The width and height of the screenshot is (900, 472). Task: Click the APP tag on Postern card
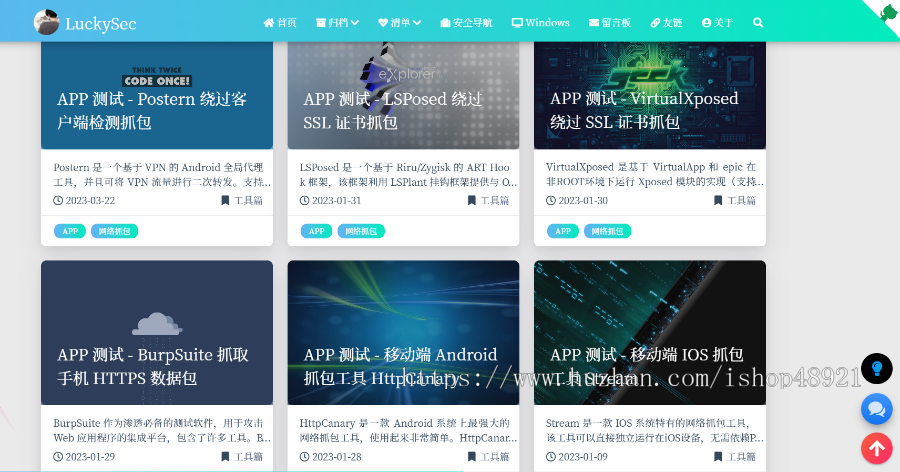(70, 231)
